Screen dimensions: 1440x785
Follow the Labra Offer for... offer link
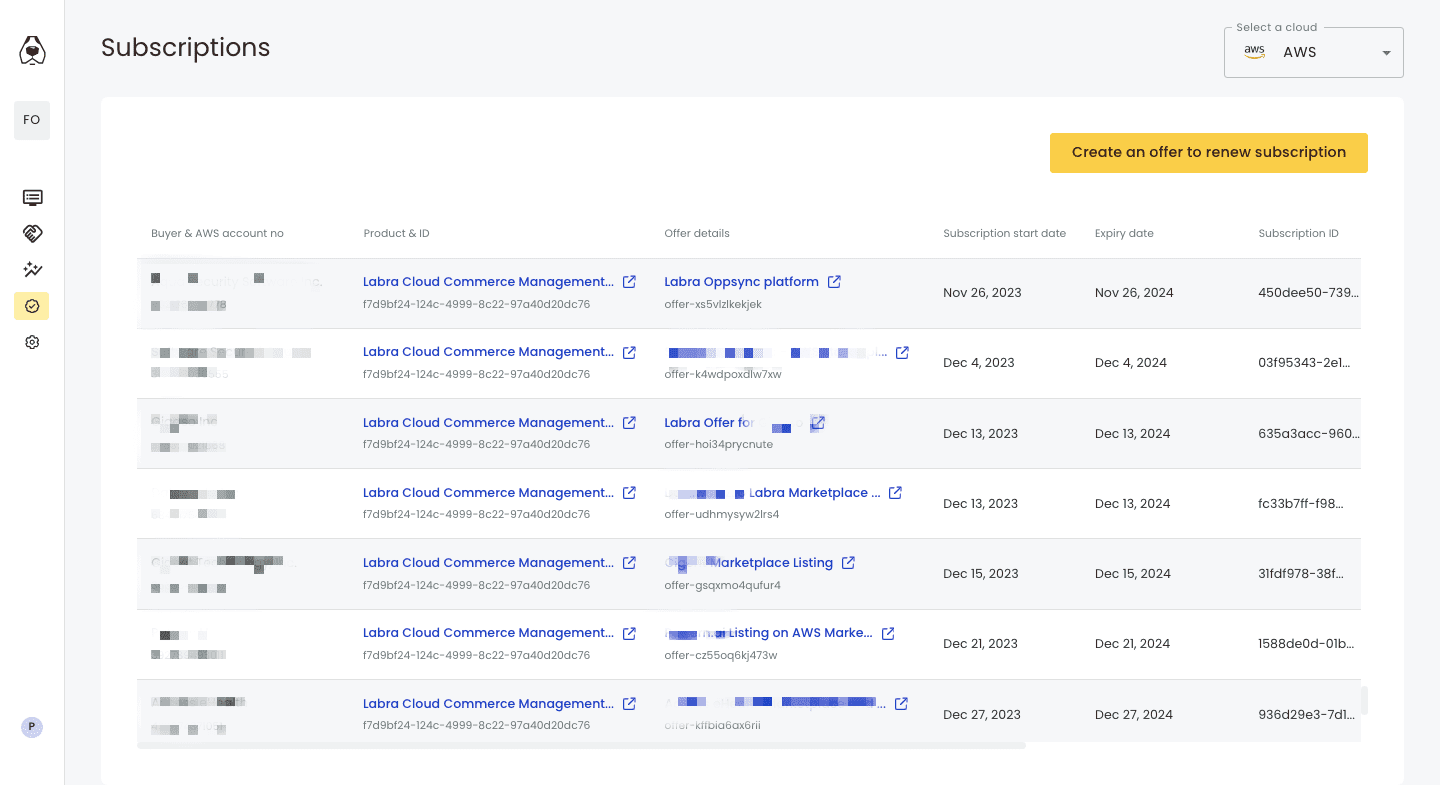[710, 423]
